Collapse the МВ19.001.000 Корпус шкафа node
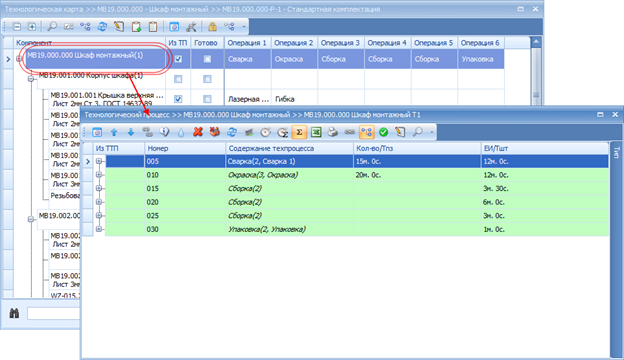The width and height of the screenshot is (624, 360). pyautogui.click(x=31, y=79)
